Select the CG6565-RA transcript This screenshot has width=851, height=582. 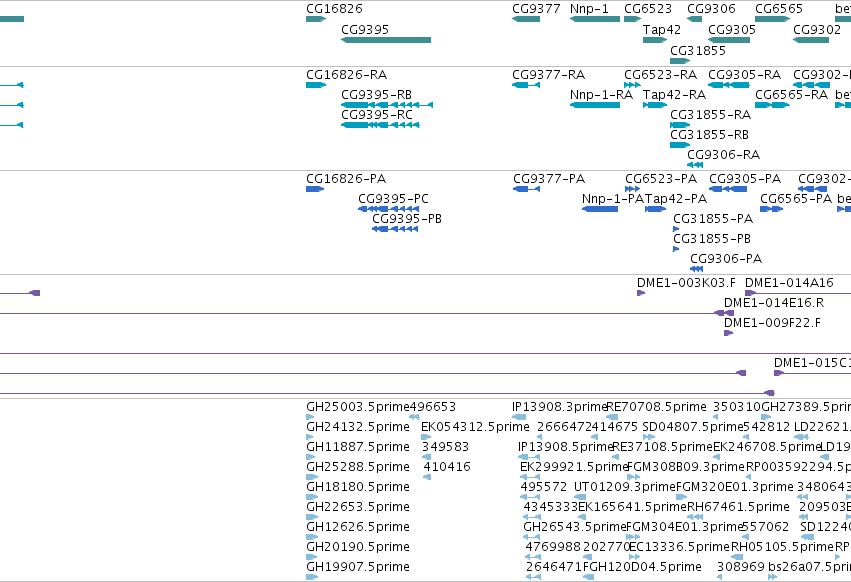pos(772,105)
